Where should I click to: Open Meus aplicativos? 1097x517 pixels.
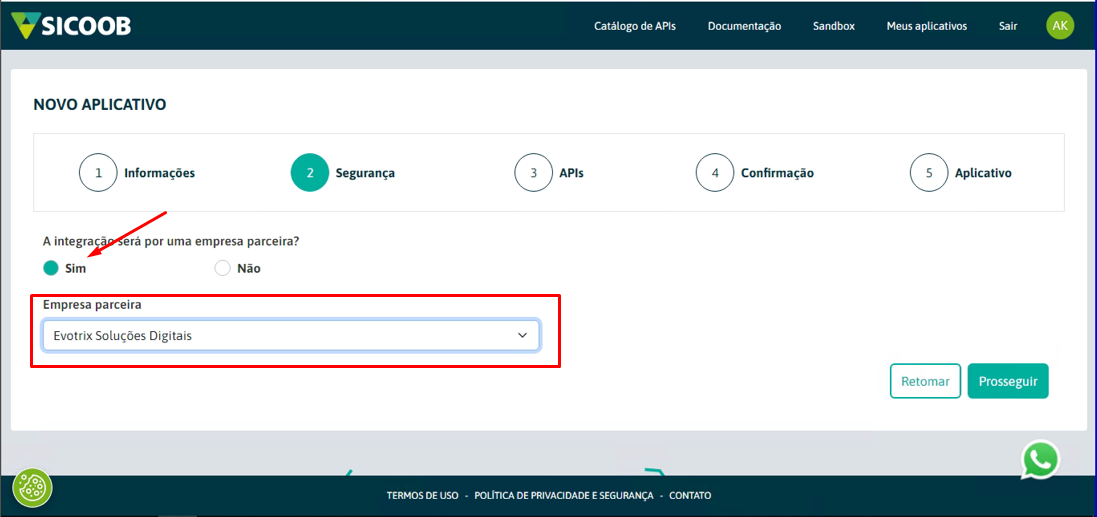(926, 26)
